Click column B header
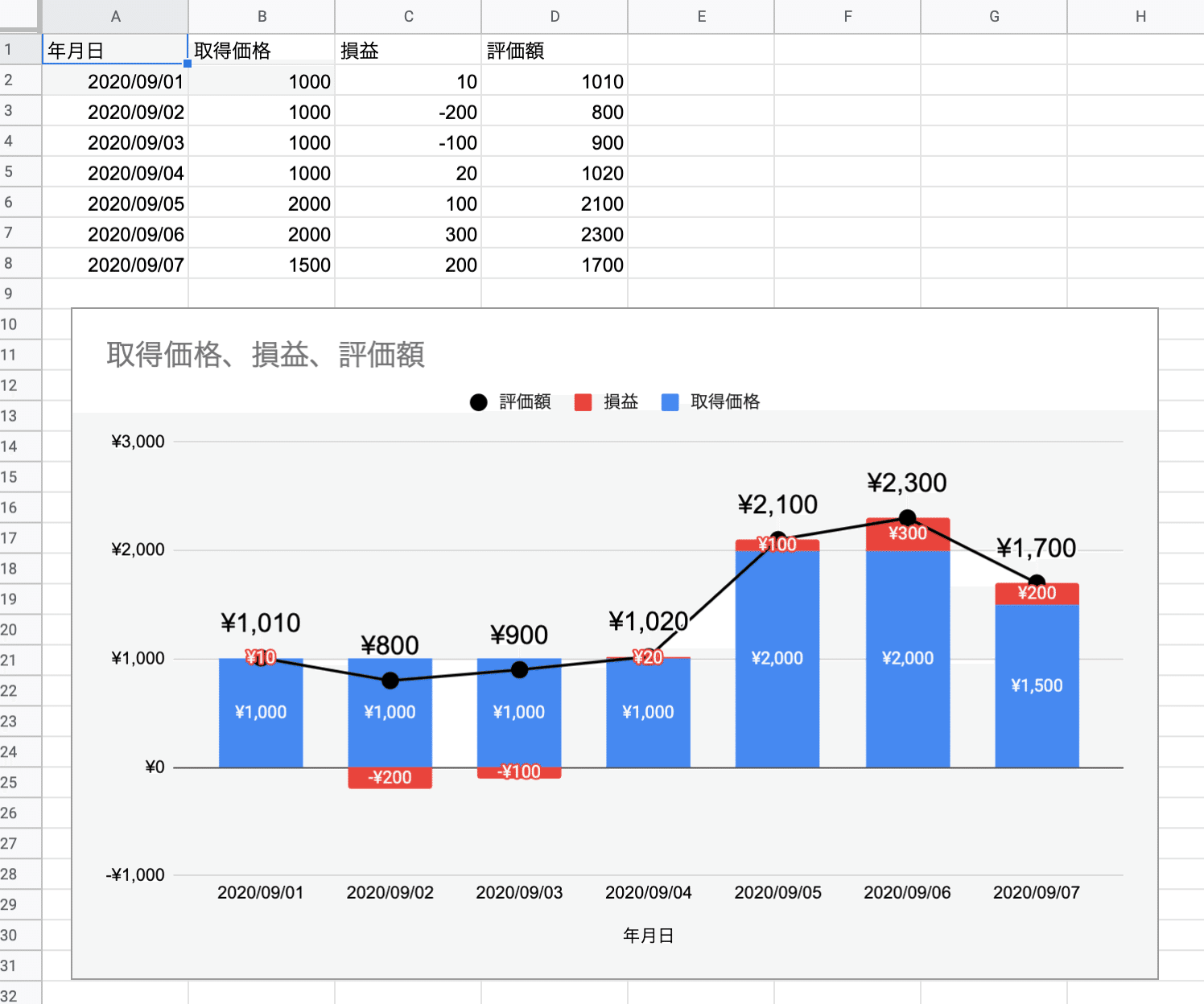This screenshot has width=1204, height=1004. click(x=262, y=16)
